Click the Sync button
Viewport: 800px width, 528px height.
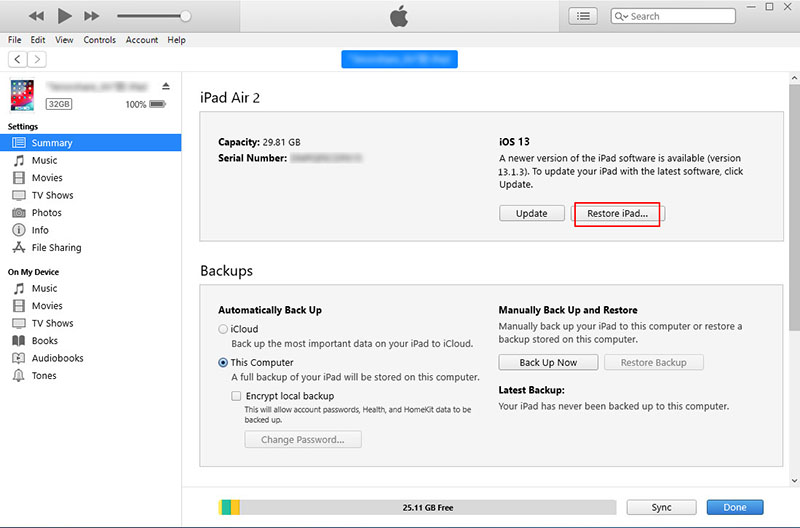tap(661, 507)
